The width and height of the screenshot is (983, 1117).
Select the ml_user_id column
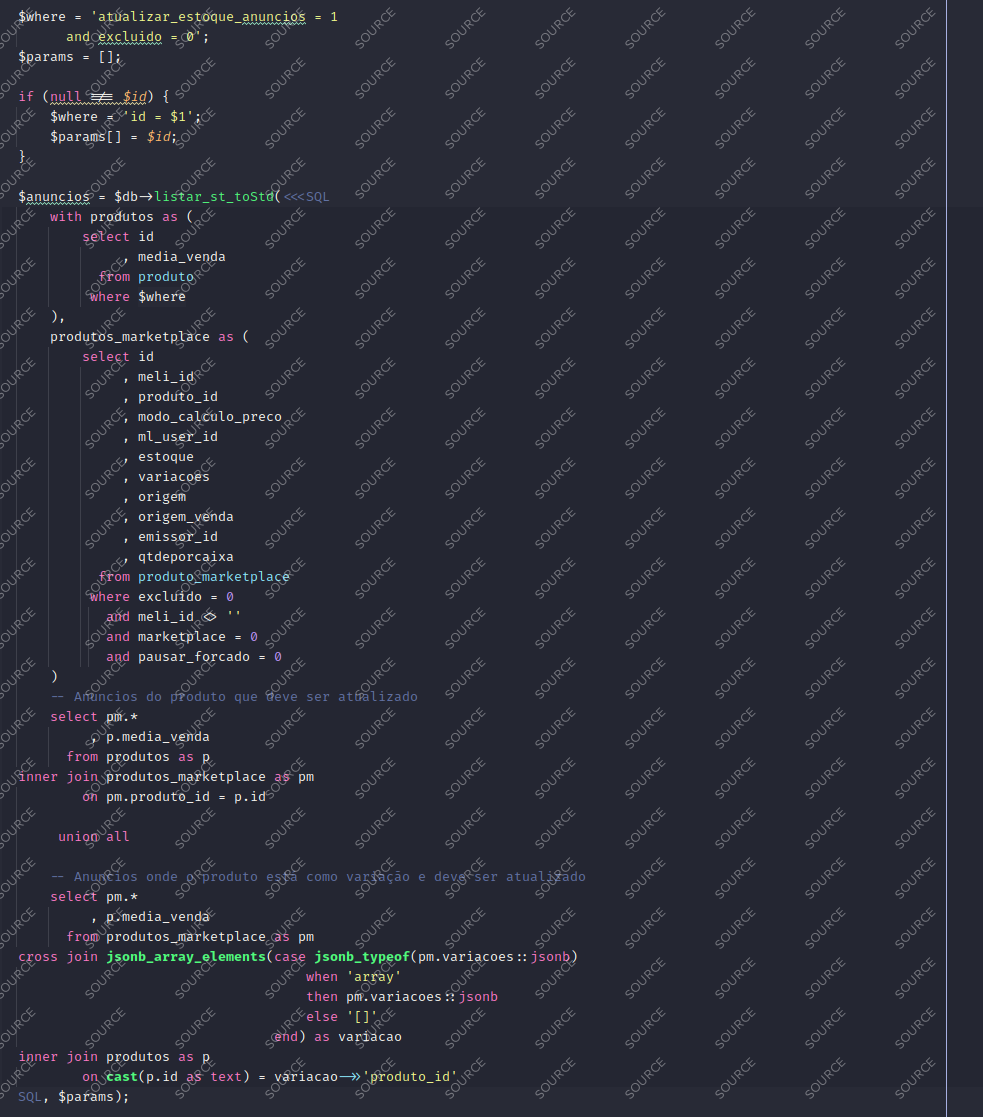[x=177, y=437]
